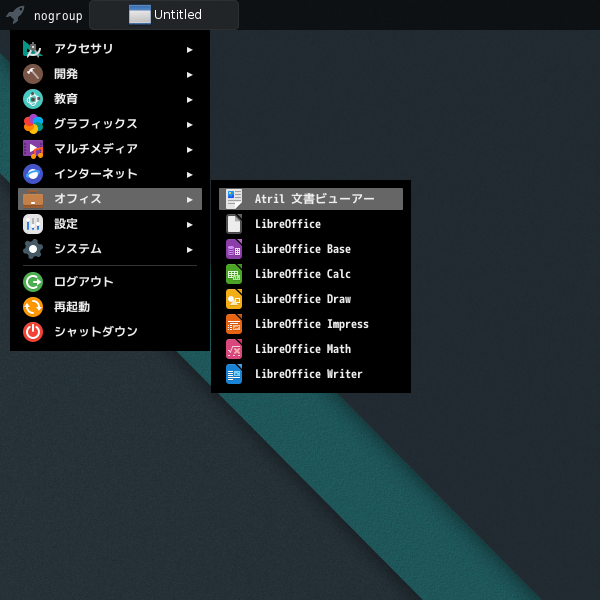The image size is (600, 600).
Task: Expand the 教育 submenu arrow
Action: pyautogui.click(x=189, y=99)
